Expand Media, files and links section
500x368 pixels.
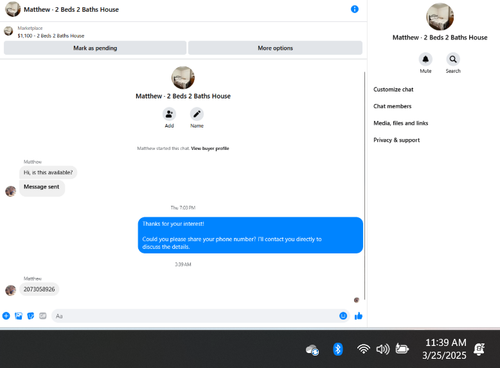click(401, 123)
